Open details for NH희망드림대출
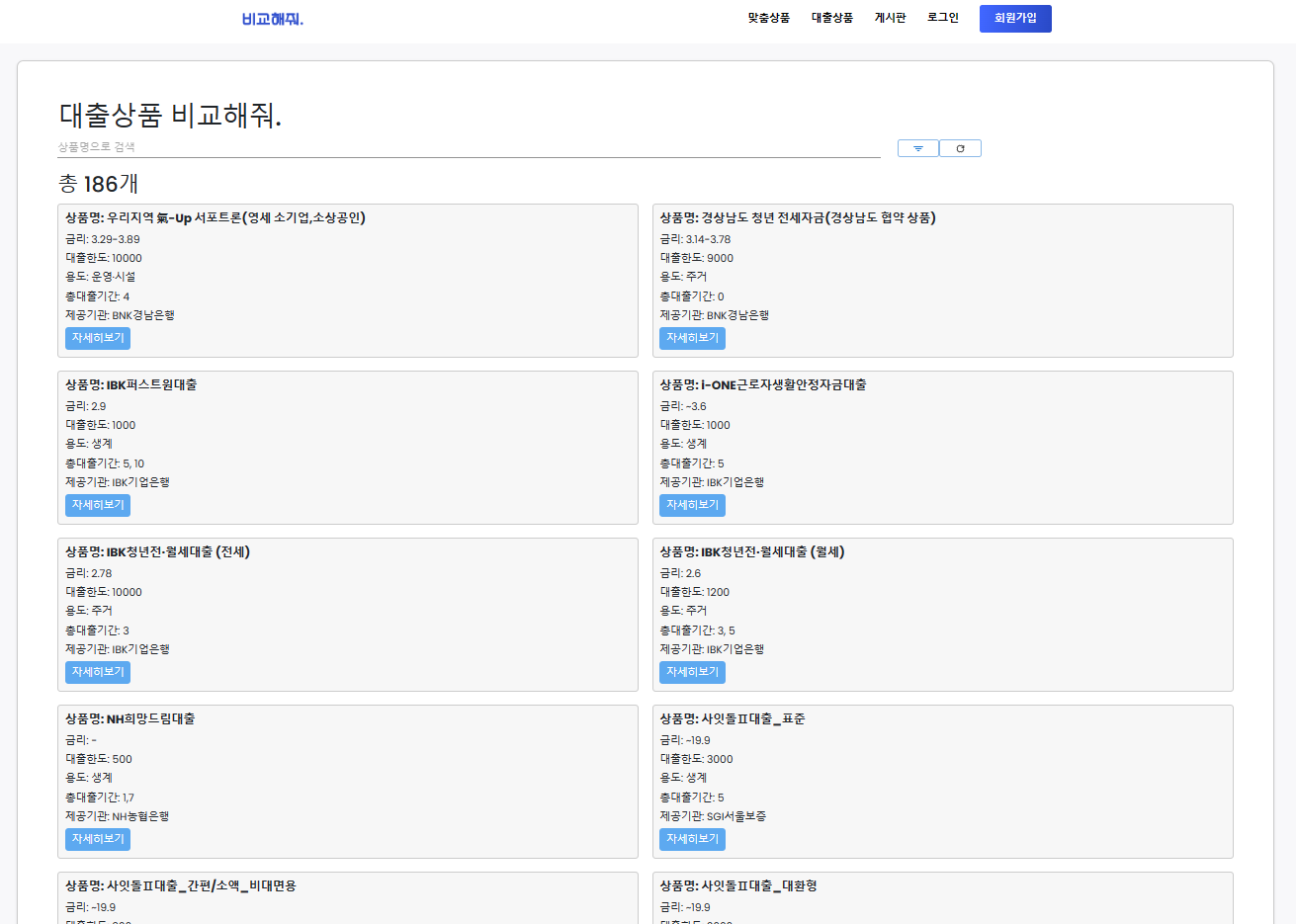The width and height of the screenshot is (1296, 924). [97, 839]
